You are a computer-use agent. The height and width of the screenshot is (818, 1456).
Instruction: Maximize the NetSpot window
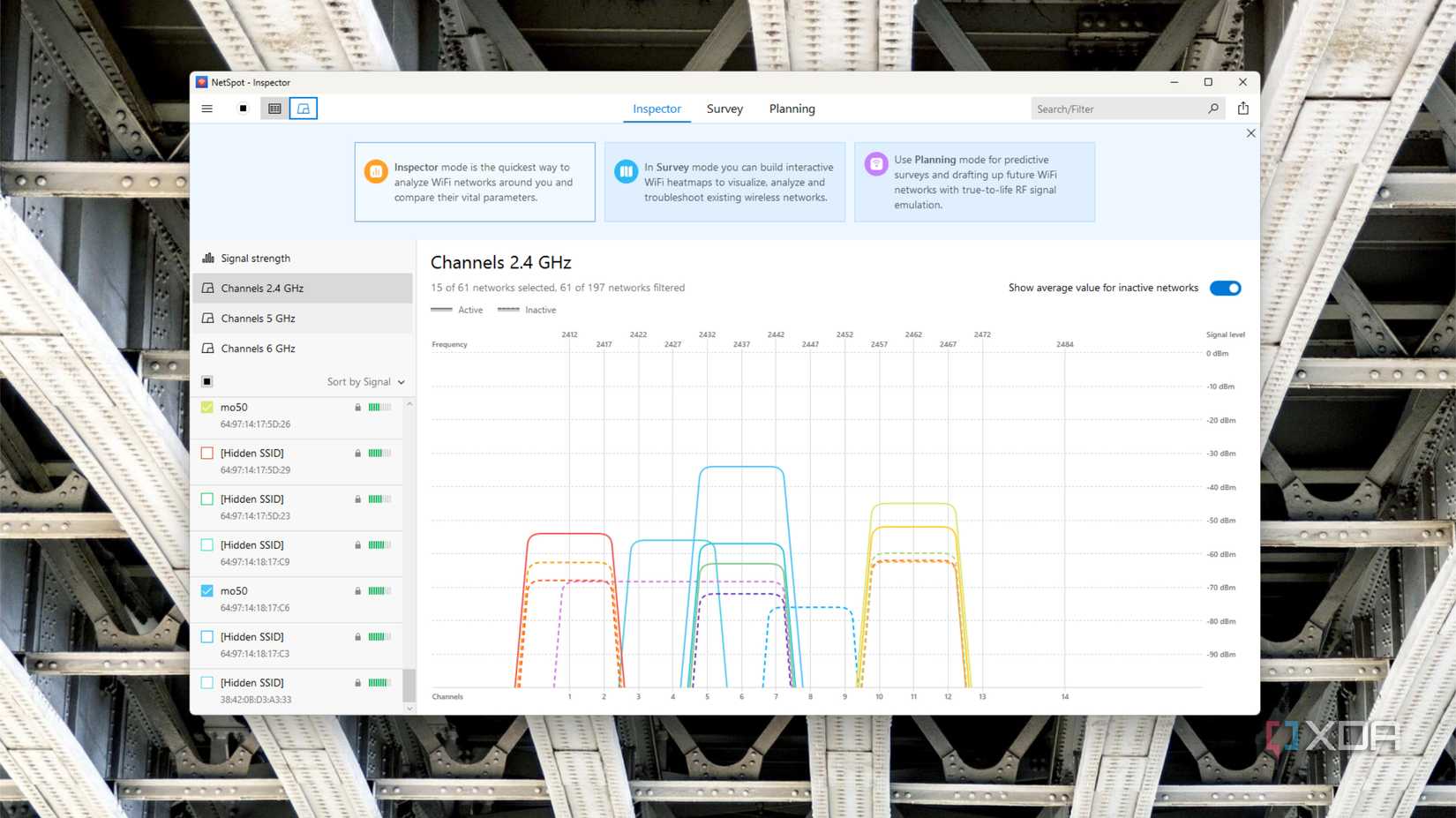pos(1208,82)
